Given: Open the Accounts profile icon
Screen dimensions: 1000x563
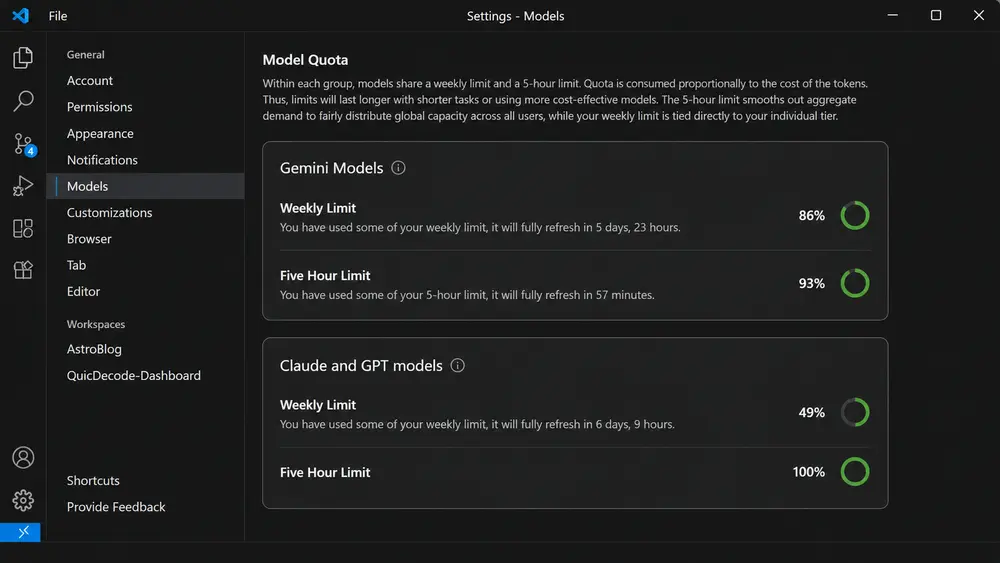Looking at the screenshot, I should [x=23, y=458].
